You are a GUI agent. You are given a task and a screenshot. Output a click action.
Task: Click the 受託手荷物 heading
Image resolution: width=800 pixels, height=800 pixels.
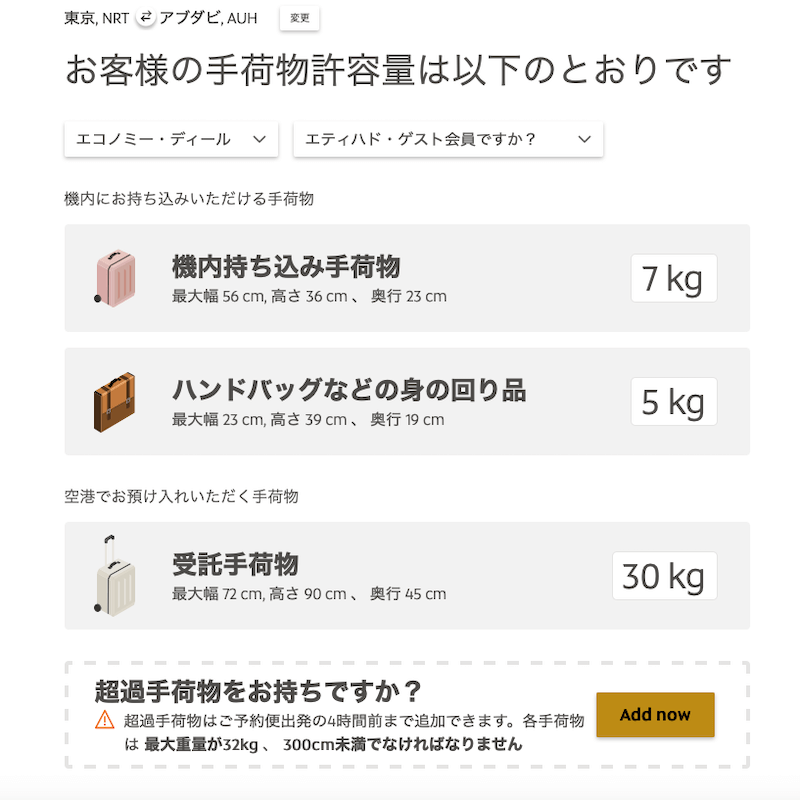[x=235, y=564]
